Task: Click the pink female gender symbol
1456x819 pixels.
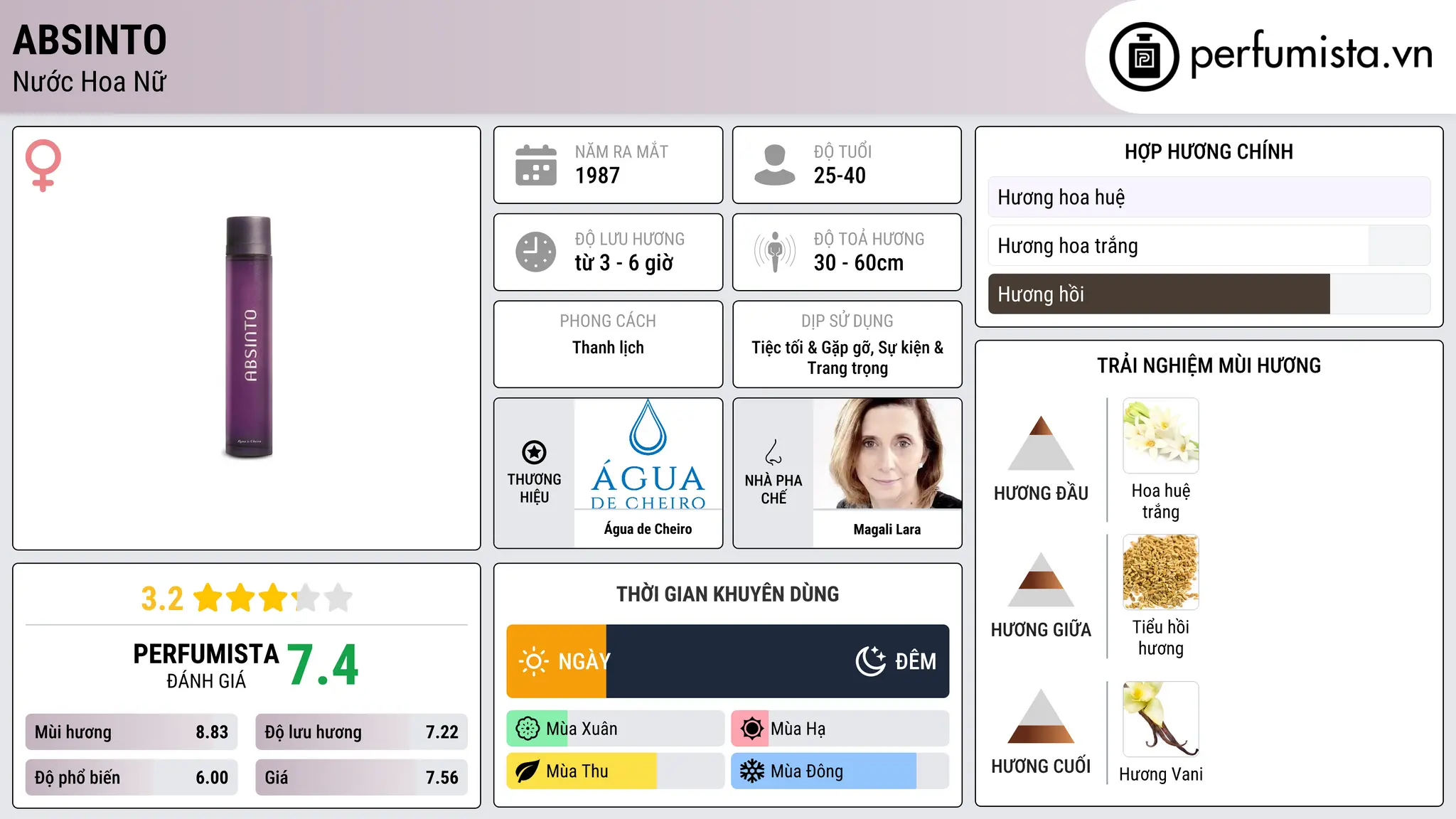Action: (43, 166)
